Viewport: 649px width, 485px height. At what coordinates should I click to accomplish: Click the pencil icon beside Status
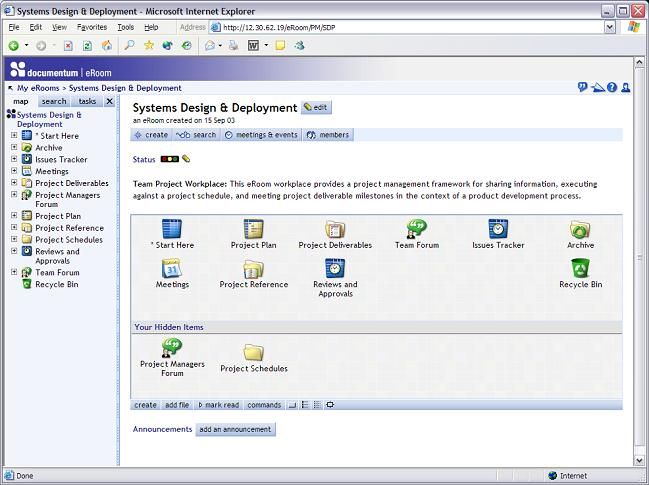[x=186, y=159]
